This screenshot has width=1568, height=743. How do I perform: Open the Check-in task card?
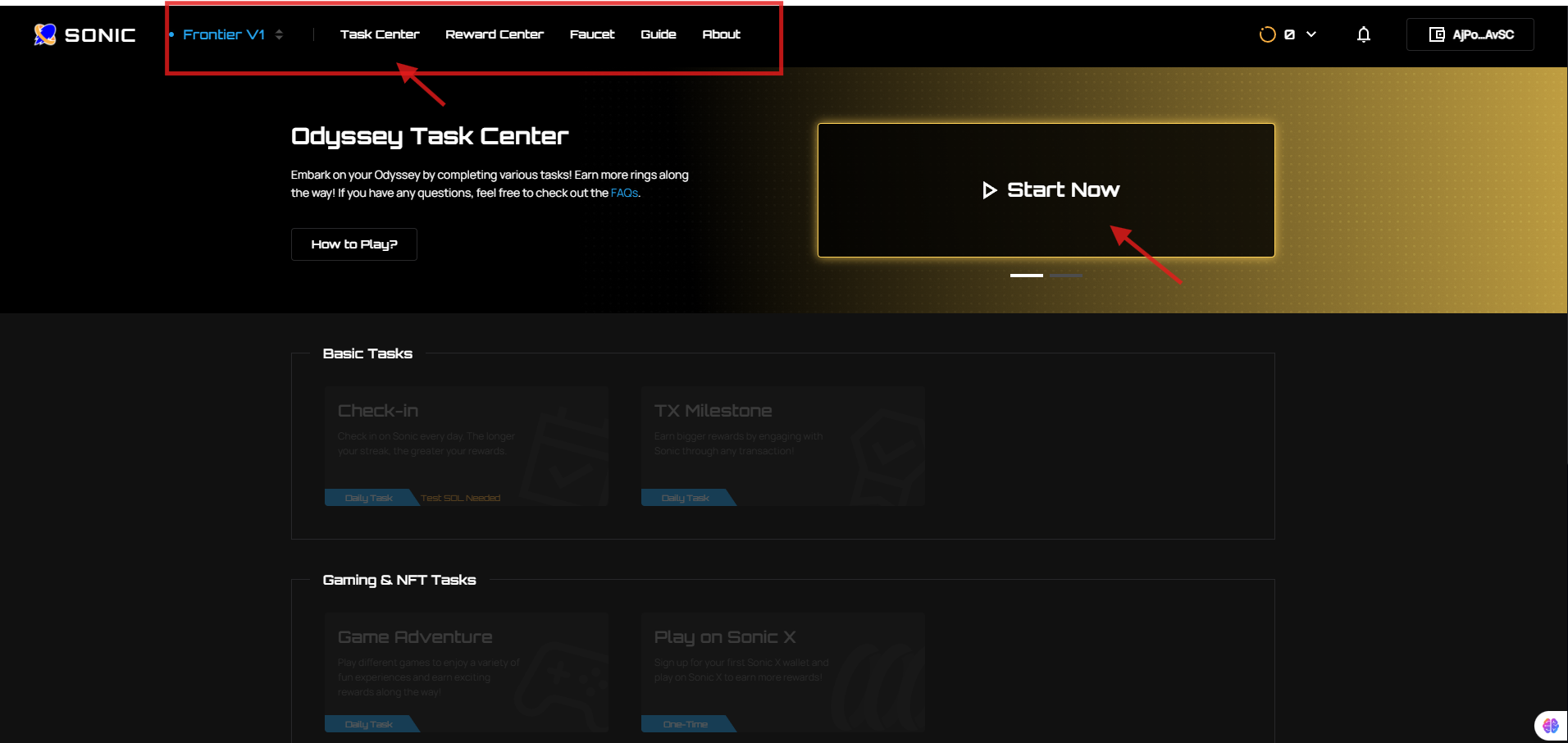(467, 446)
